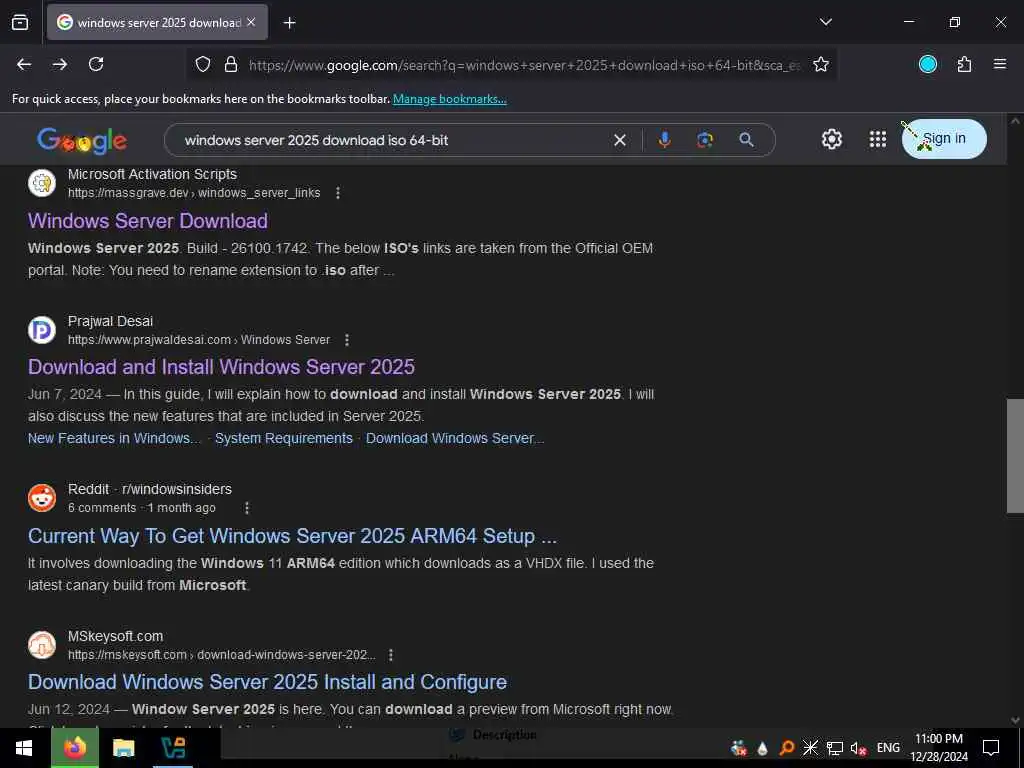The image size is (1024, 768).
Task: Open Current Way To Get ARM64 Setup result
Action: [292, 536]
